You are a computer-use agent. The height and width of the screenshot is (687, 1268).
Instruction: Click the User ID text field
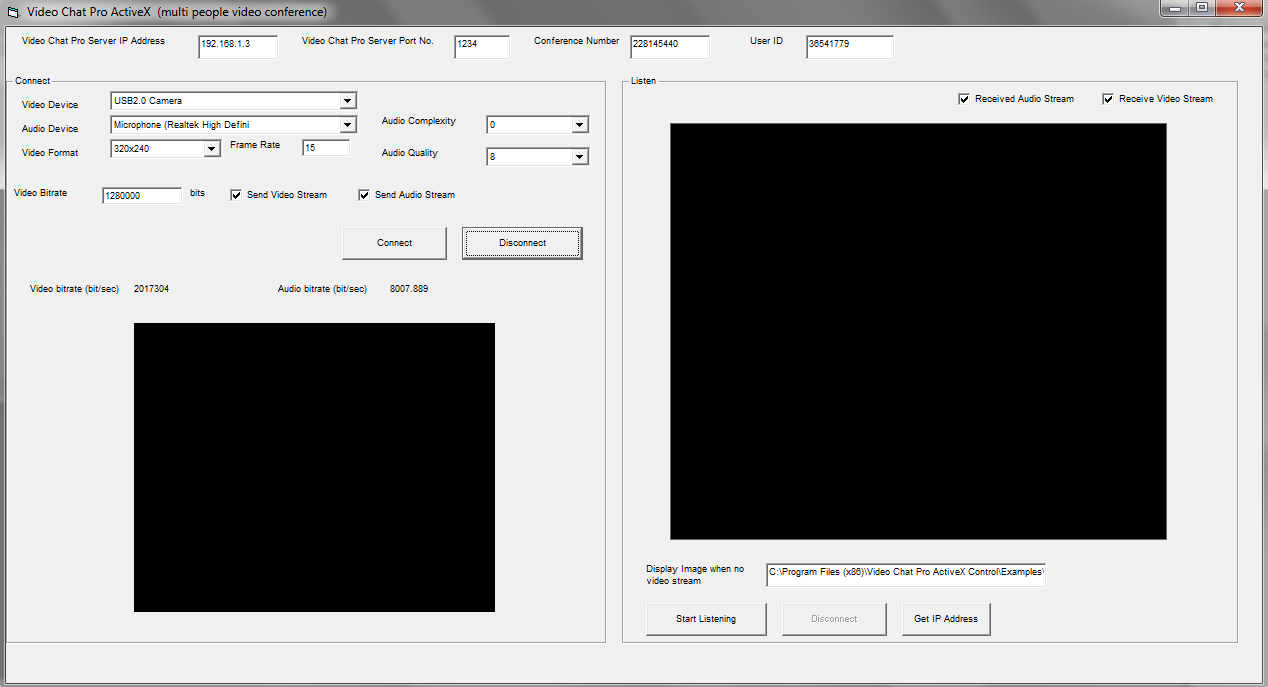click(849, 47)
